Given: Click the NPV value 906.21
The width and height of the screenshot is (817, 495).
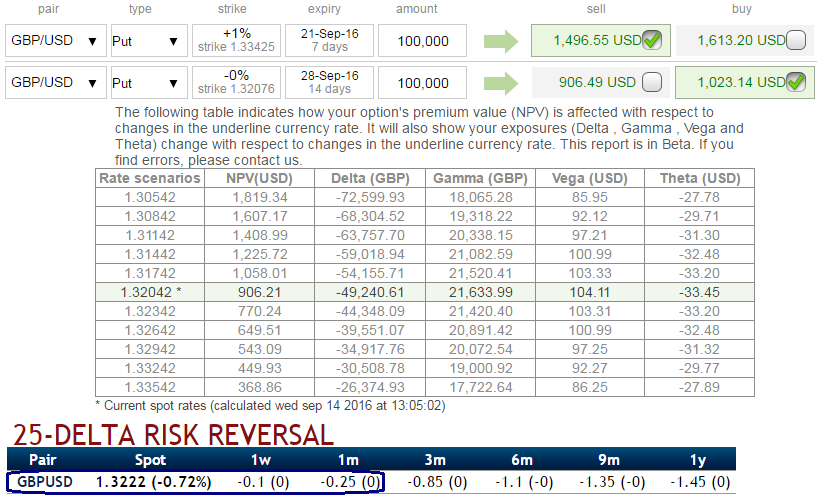Looking at the screenshot, I should point(259,292).
